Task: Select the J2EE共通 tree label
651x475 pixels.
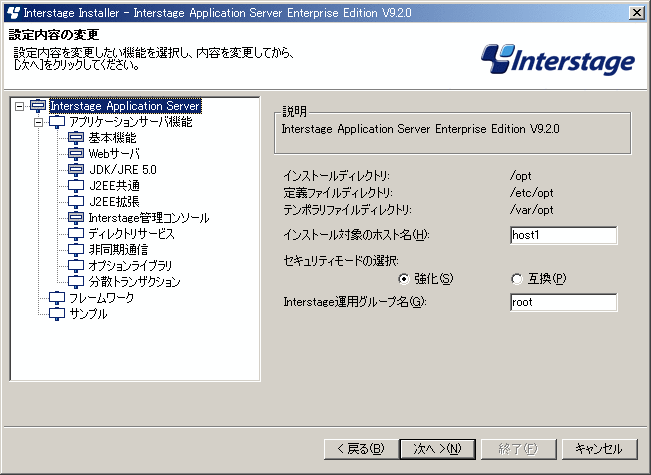Action: pos(115,186)
